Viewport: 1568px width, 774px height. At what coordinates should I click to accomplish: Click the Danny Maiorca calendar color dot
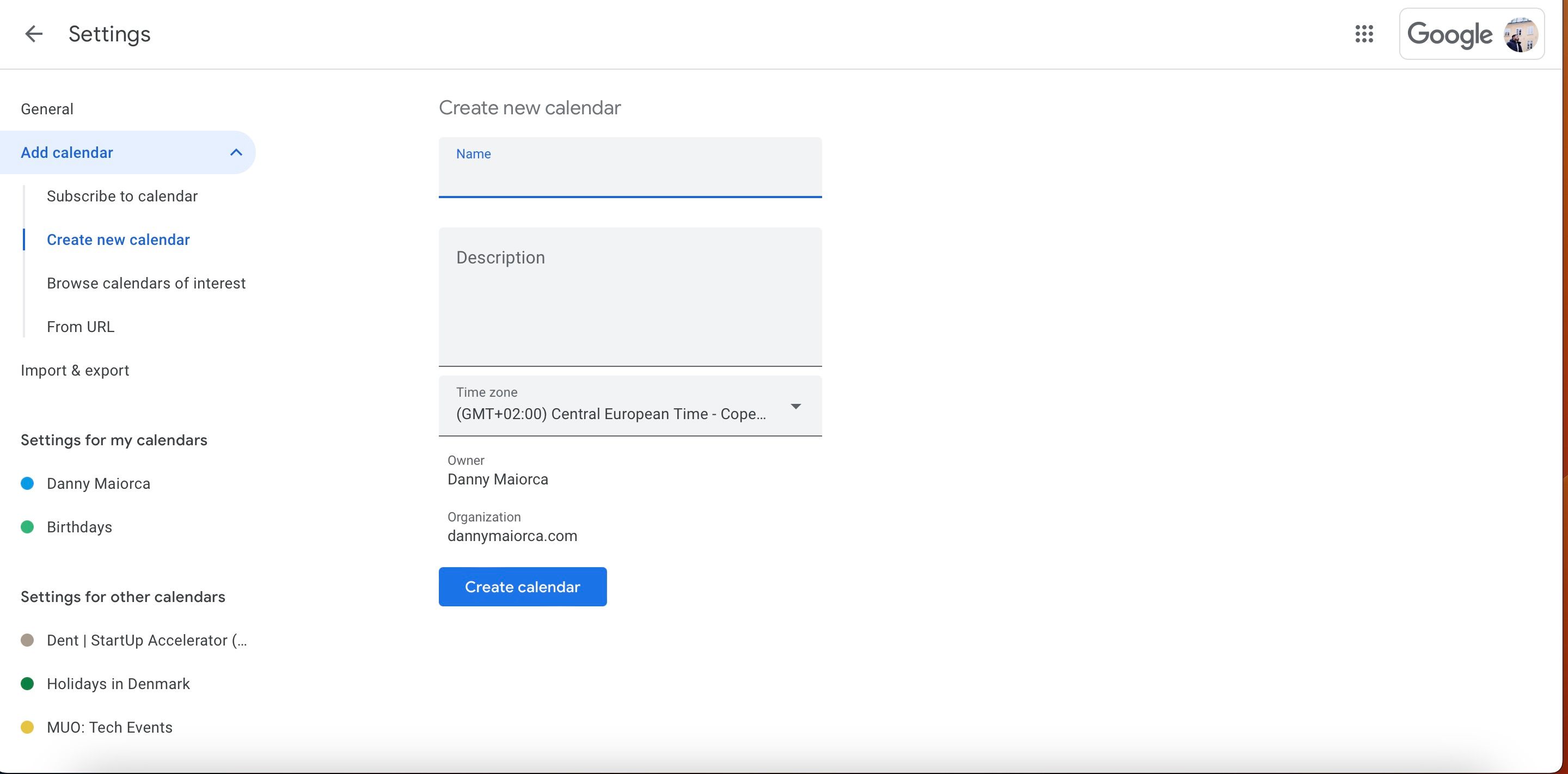point(27,483)
